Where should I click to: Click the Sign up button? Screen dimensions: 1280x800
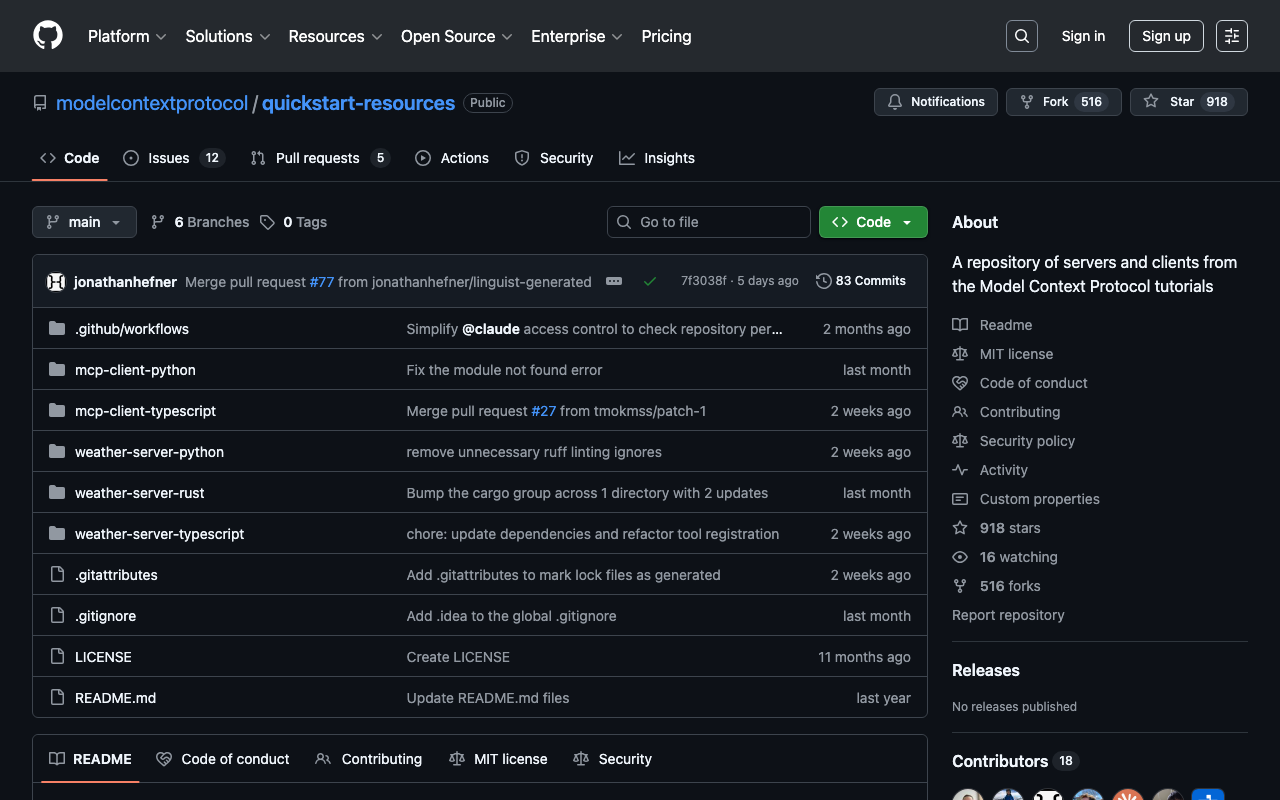point(1166,36)
